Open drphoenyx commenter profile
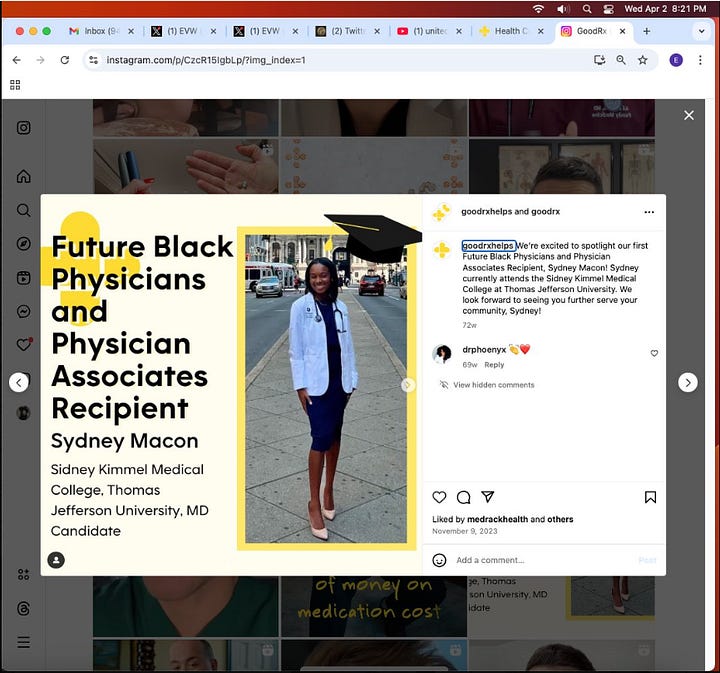 [x=484, y=350]
